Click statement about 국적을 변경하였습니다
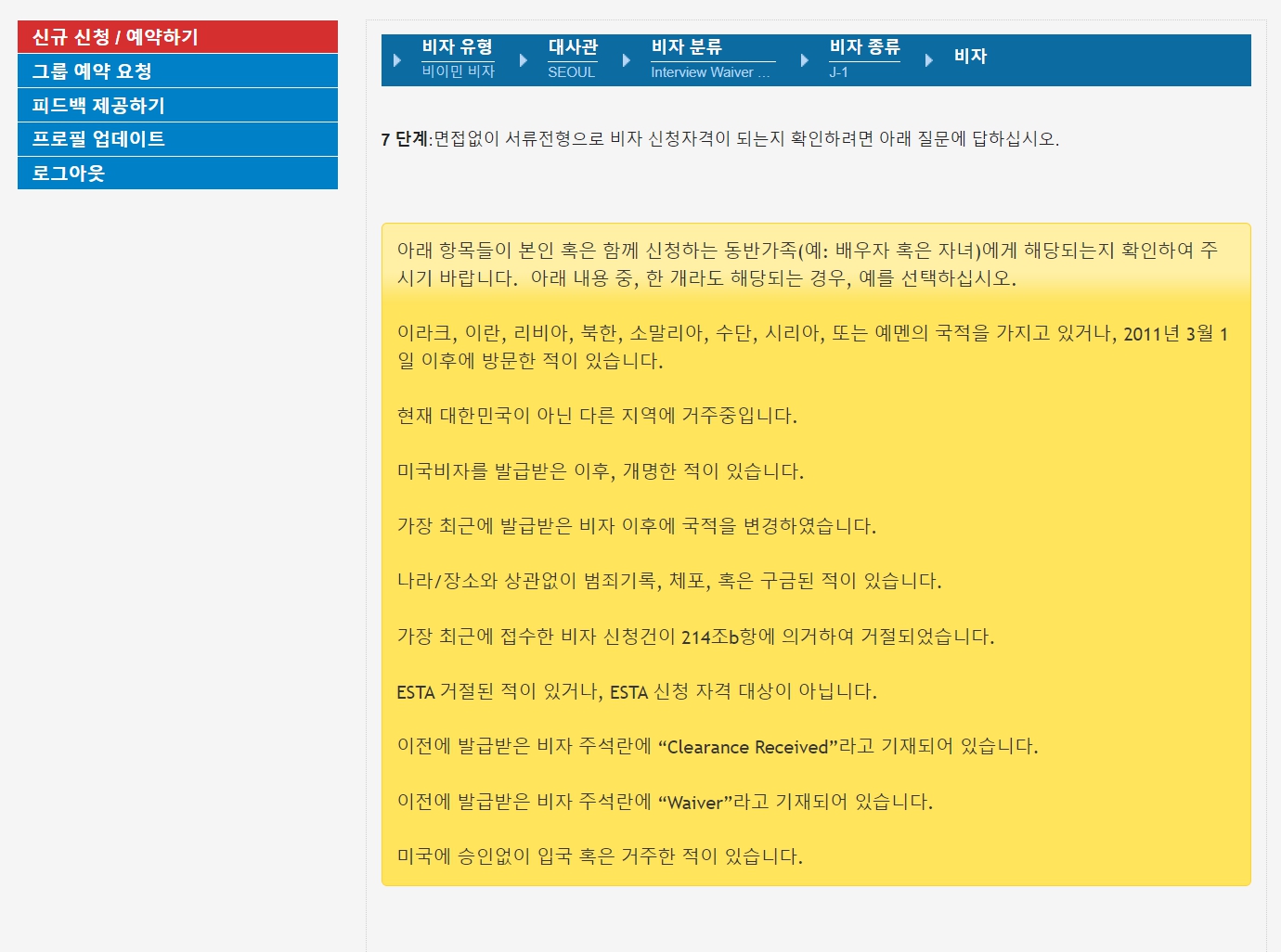The height and width of the screenshot is (952, 1281). coord(636,526)
